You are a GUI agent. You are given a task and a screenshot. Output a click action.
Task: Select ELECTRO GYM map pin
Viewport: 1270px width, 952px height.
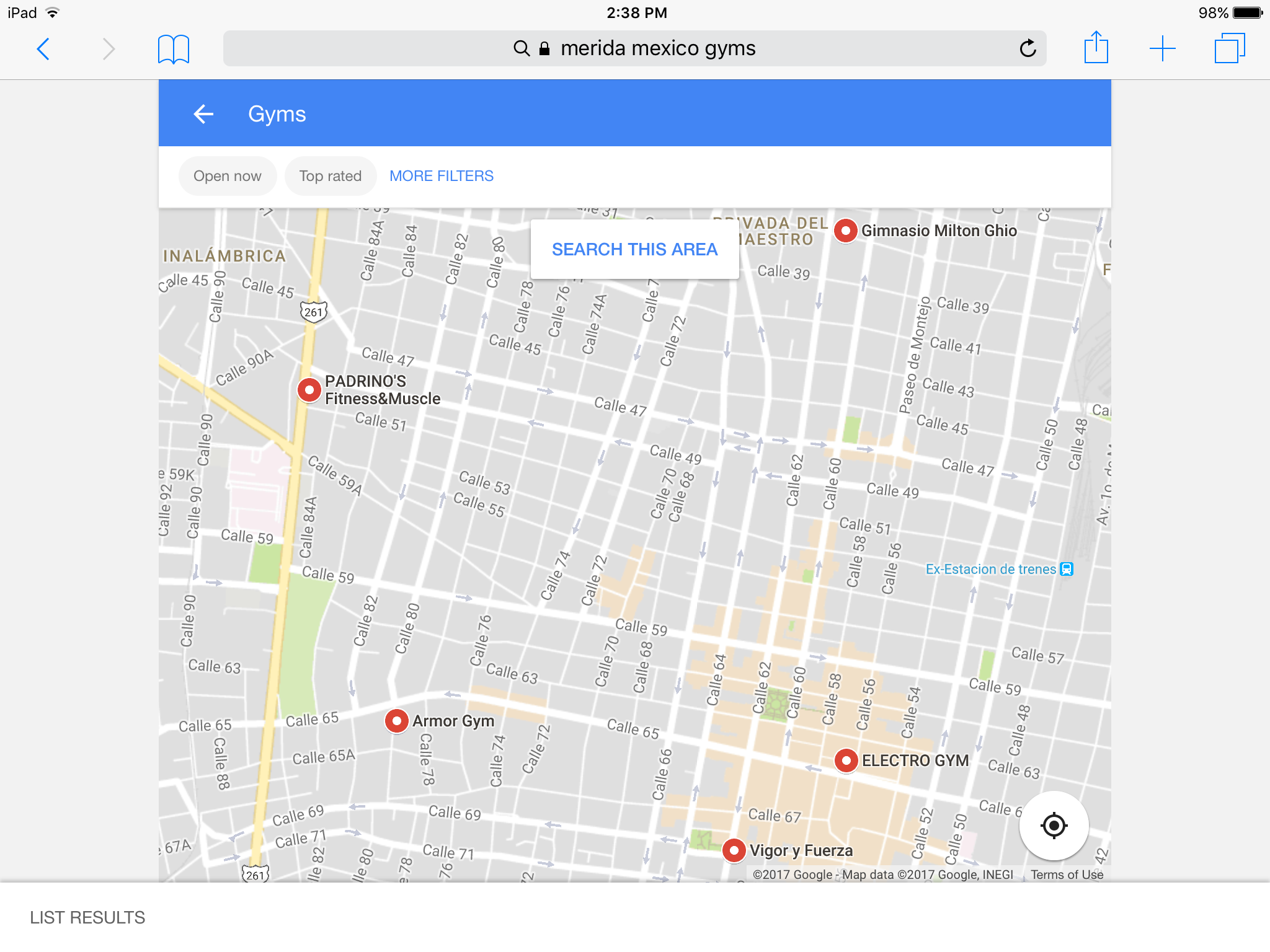tap(846, 760)
